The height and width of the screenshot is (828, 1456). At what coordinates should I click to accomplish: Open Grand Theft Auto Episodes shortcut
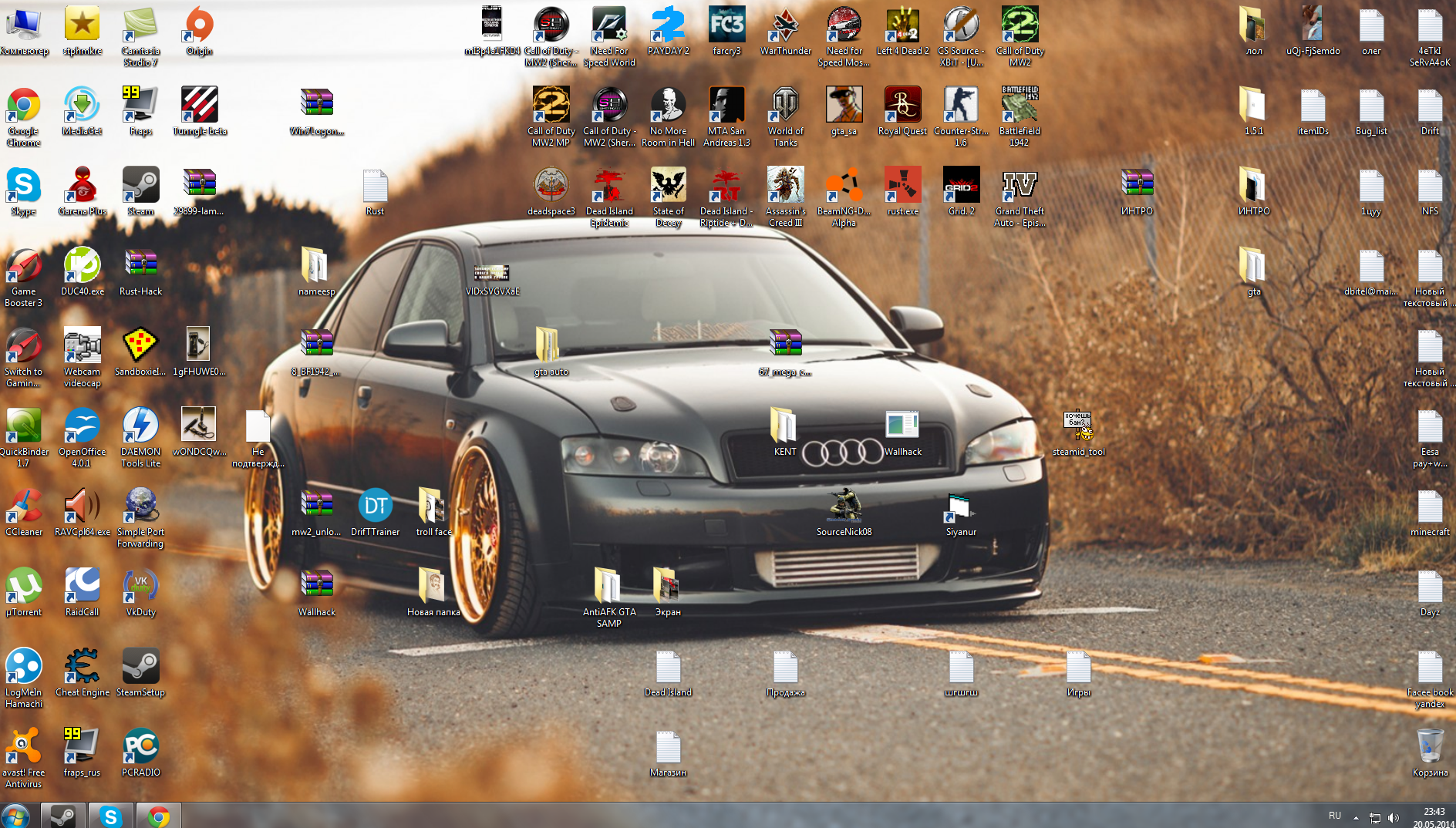(1020, 197)
